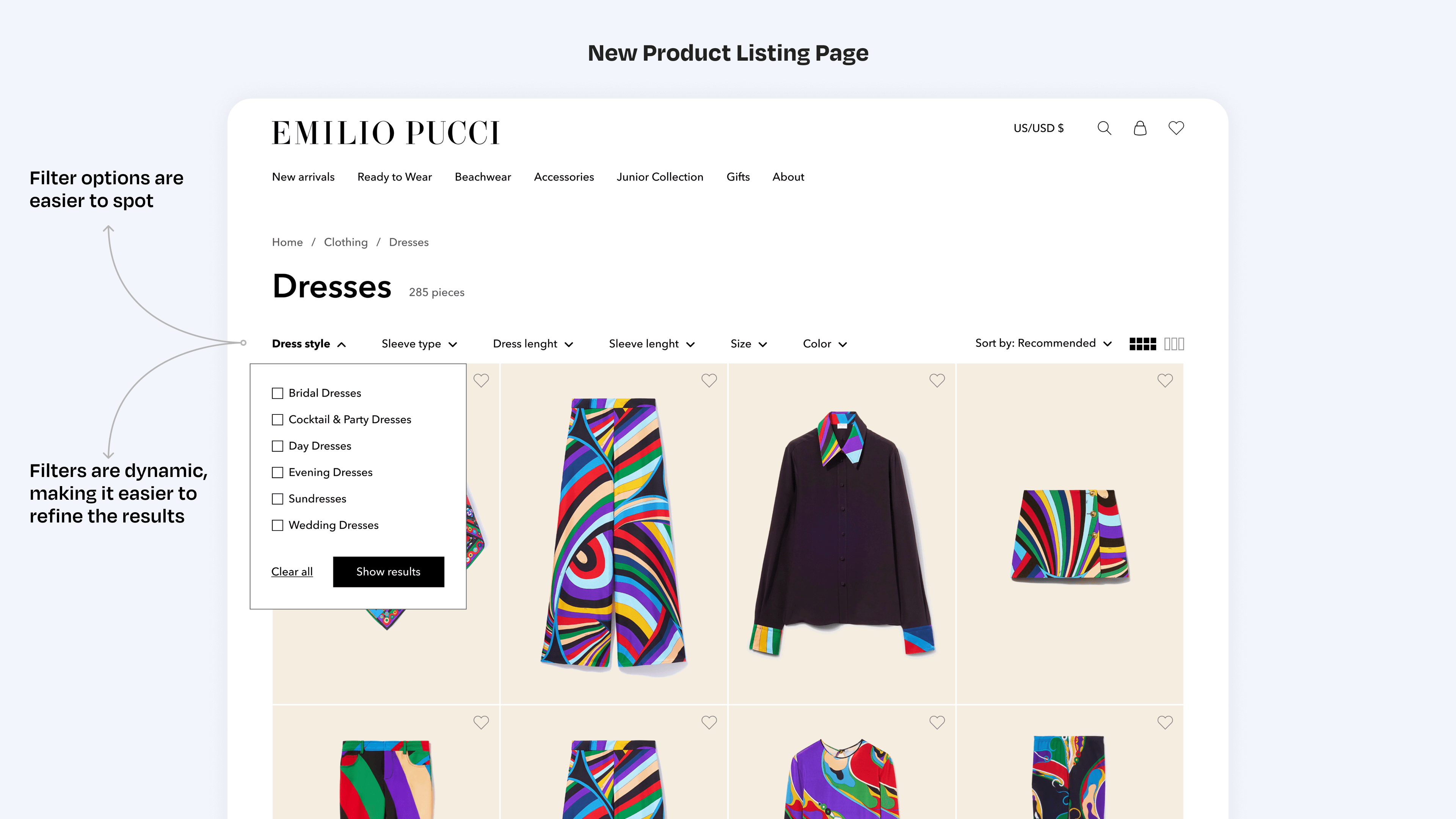Screen dimensions: 1456x819
Task: Enable the Cocktail & Party Dresses filter
Action: (x=277, y=419)
